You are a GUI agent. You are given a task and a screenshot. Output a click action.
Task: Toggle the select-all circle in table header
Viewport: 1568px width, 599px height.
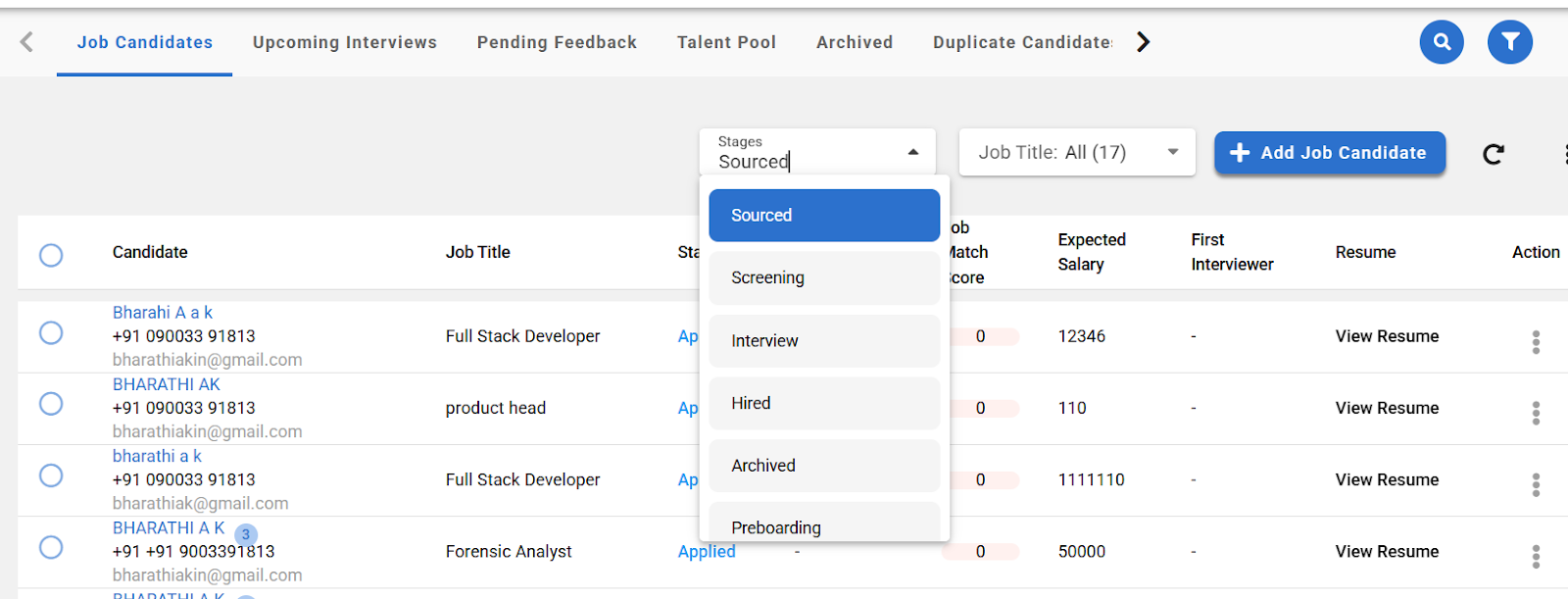[51, 255]
